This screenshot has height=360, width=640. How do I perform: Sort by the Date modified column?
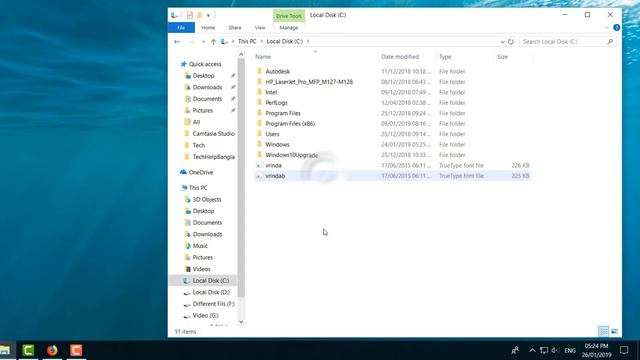pos(400,57)
